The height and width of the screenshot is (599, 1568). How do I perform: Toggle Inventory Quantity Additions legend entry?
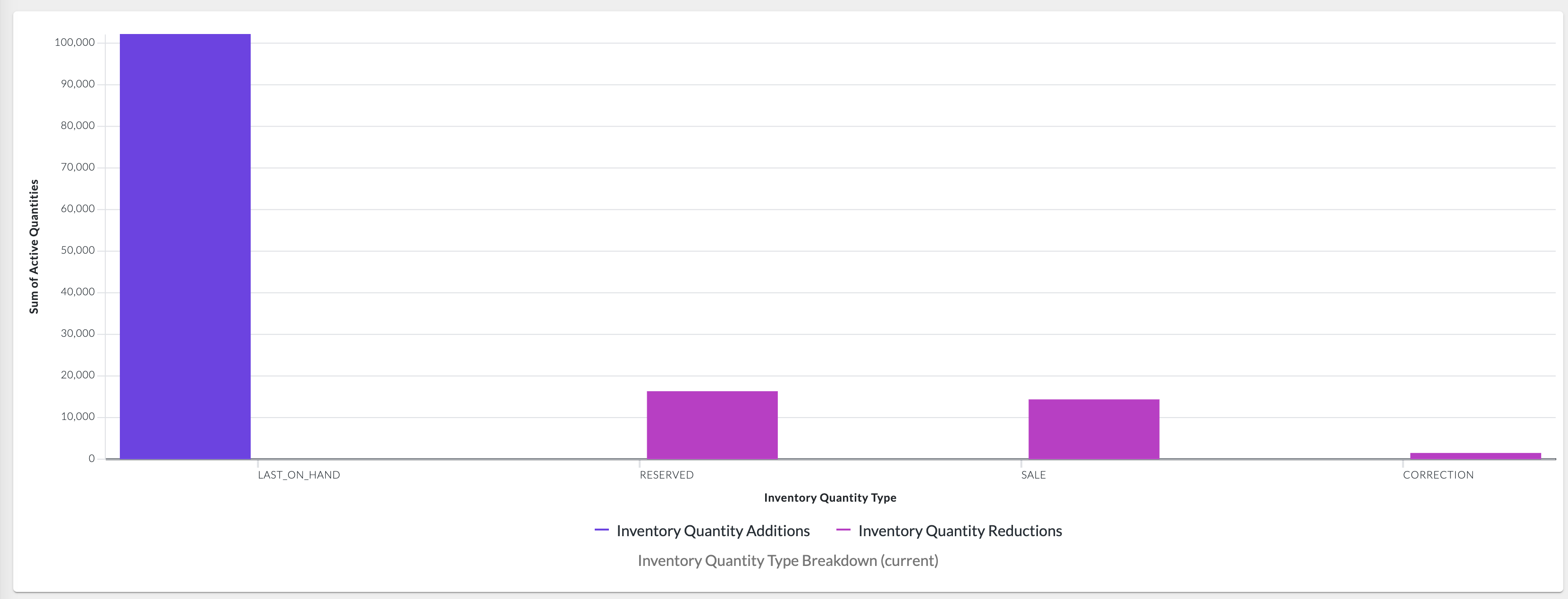click(x=712, y=531)
